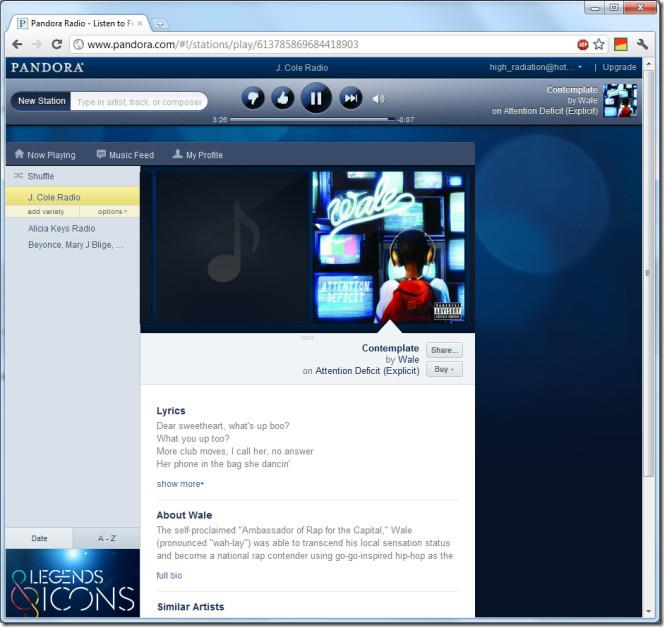Open the Chrome wrench settings menu
This screenshot has width=664, height=627.
(643, 44)
